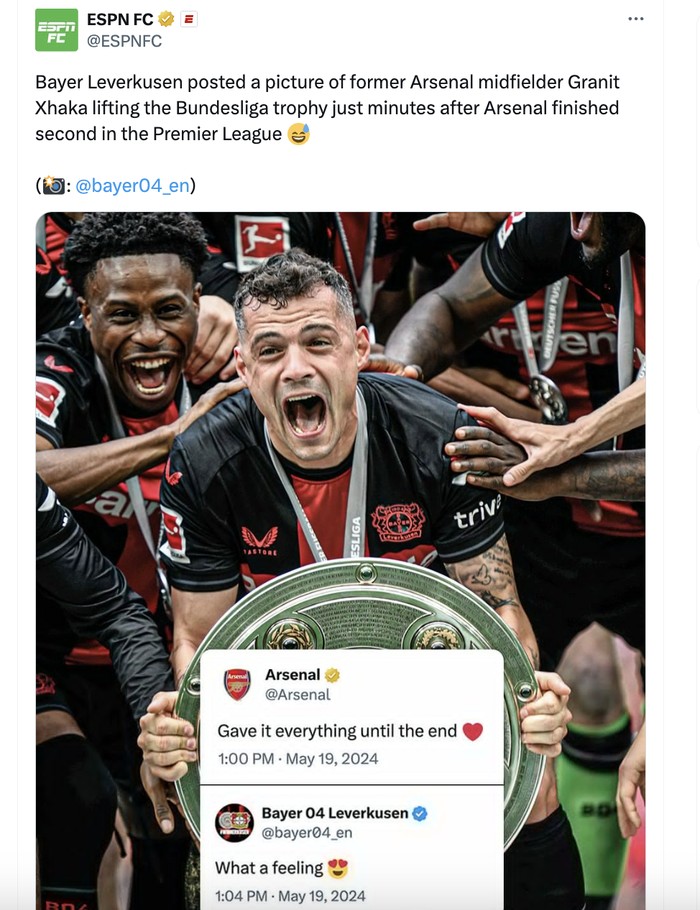Viewport: 700px width, 910px height.
Task: Open the Xhaka trophy celebration photo
Action: pyautogui.click(x=340, y=400)
